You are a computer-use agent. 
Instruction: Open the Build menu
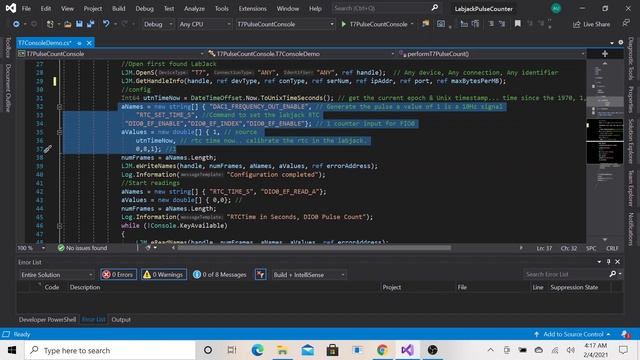(x=119, y=9)
